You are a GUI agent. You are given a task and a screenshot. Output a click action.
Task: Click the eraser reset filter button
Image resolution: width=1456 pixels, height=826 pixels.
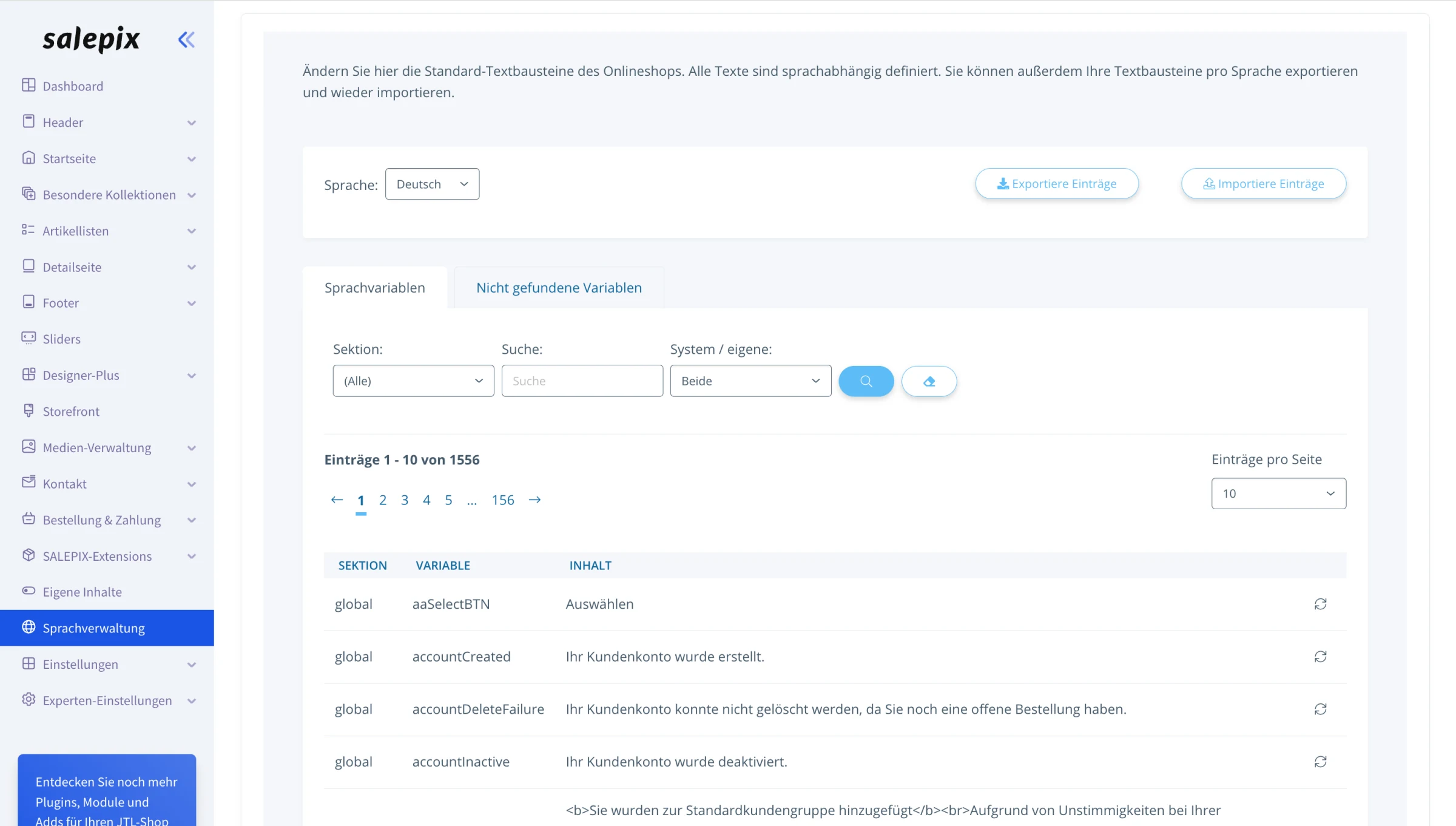click(x=929, y=381)
